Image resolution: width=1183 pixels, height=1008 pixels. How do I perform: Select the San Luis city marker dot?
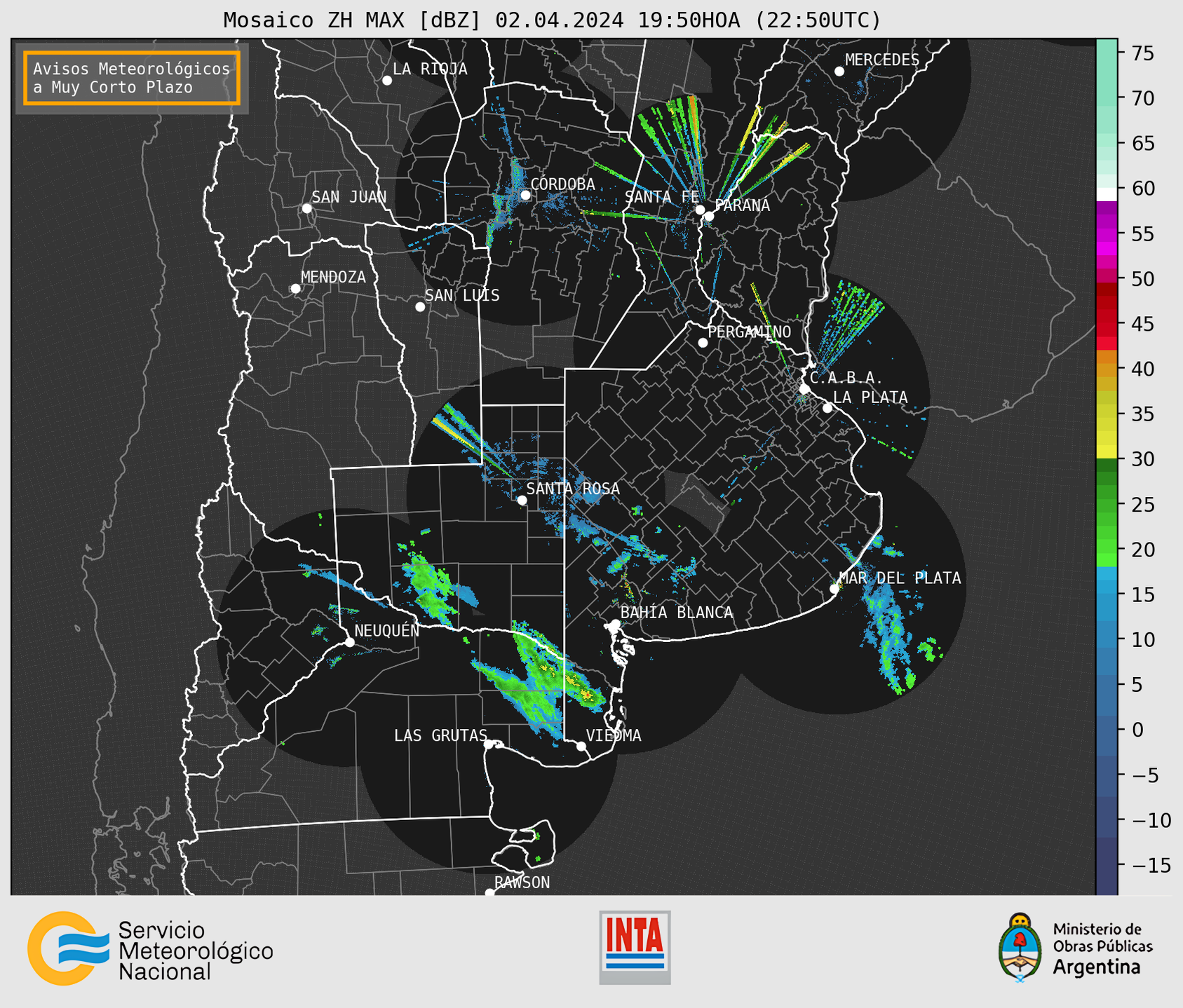(420, 307)
